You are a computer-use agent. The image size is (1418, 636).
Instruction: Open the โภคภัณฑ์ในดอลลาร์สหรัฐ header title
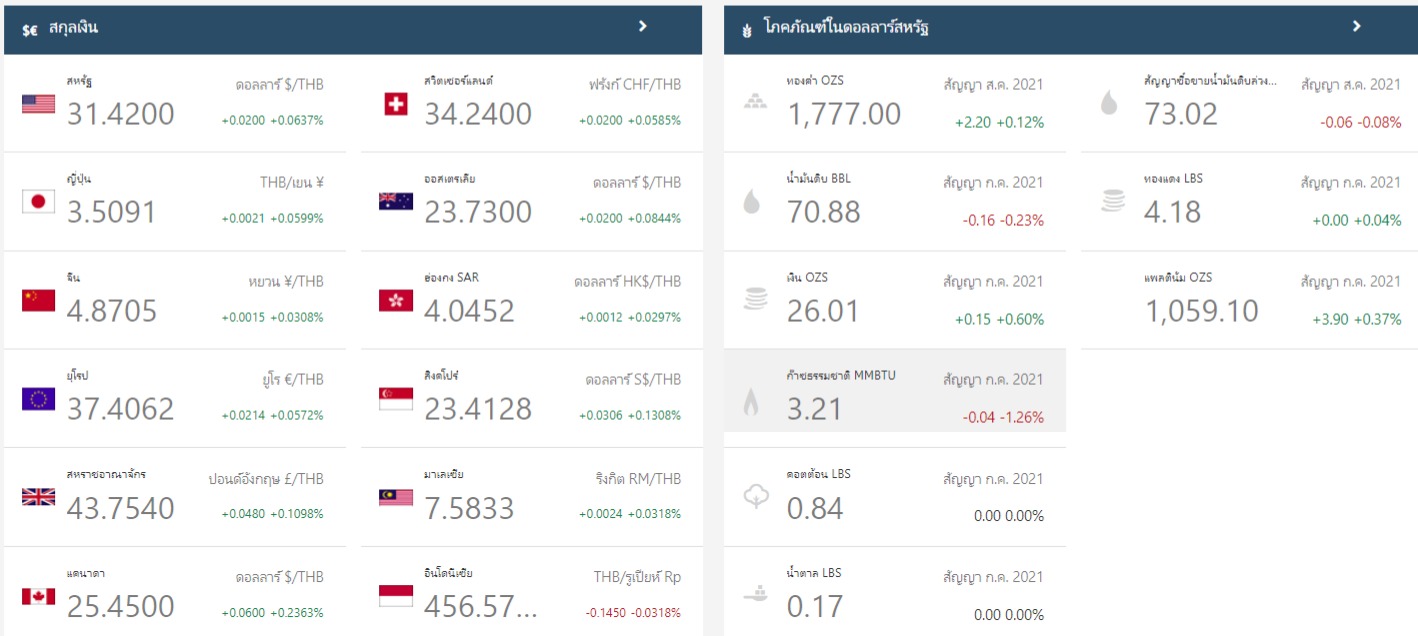[x=846, y=29]
